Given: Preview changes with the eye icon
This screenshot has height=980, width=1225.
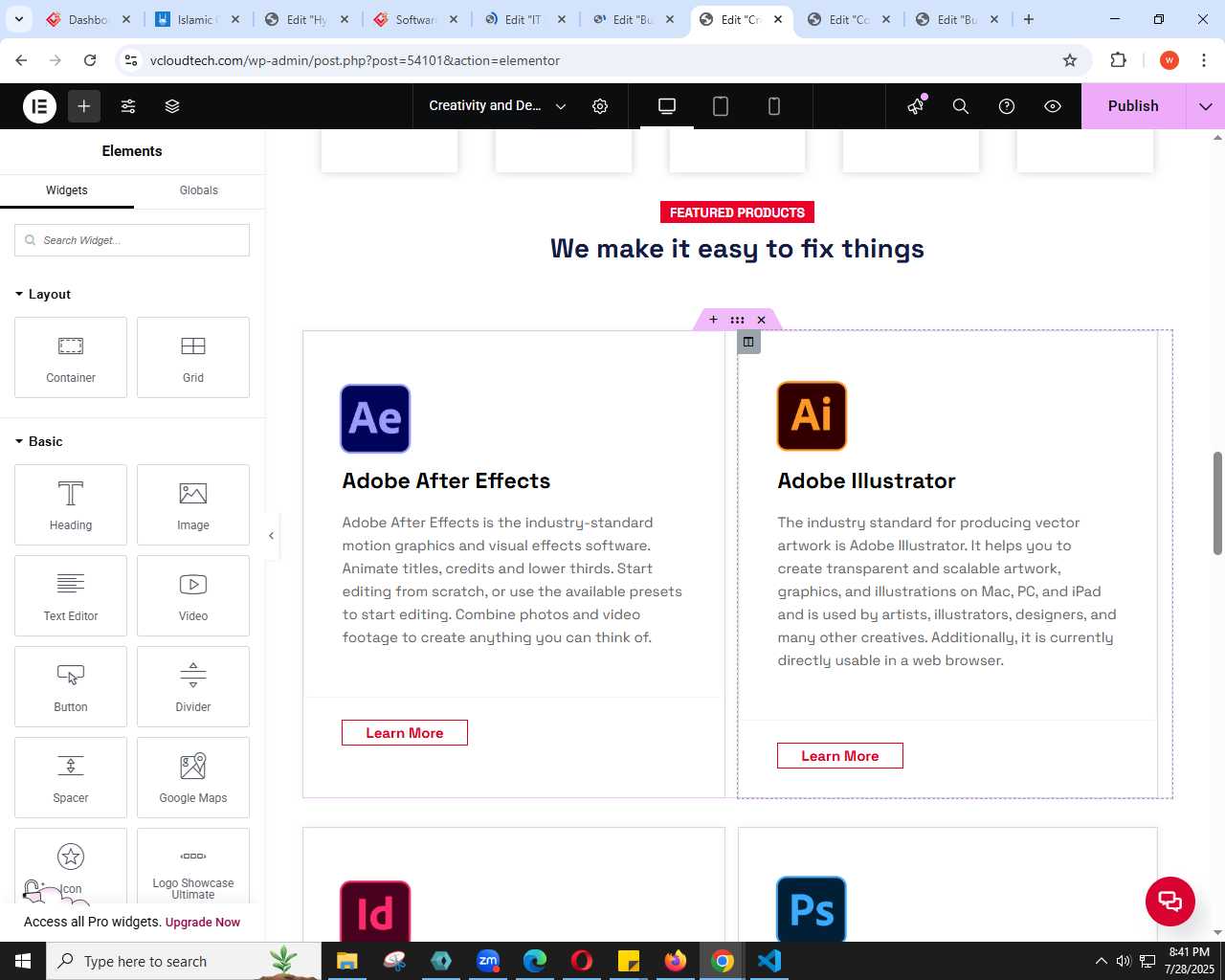Looking at the screenshot, I should click(1053, 106).
